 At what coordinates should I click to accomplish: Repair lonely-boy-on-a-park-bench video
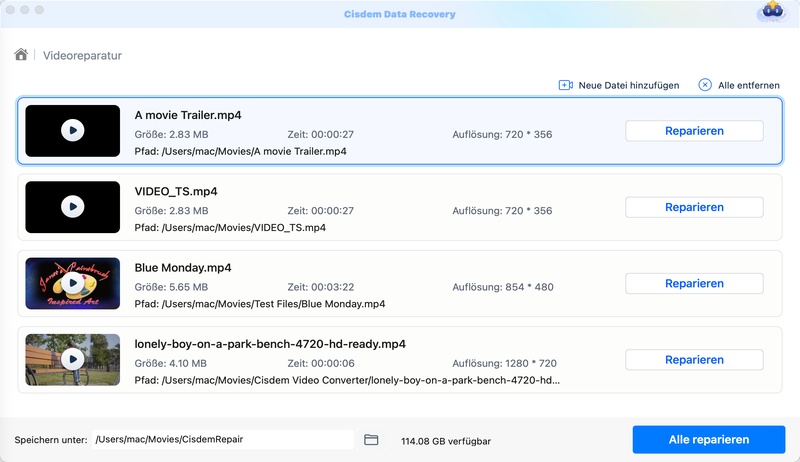click(x=694, y=360)
